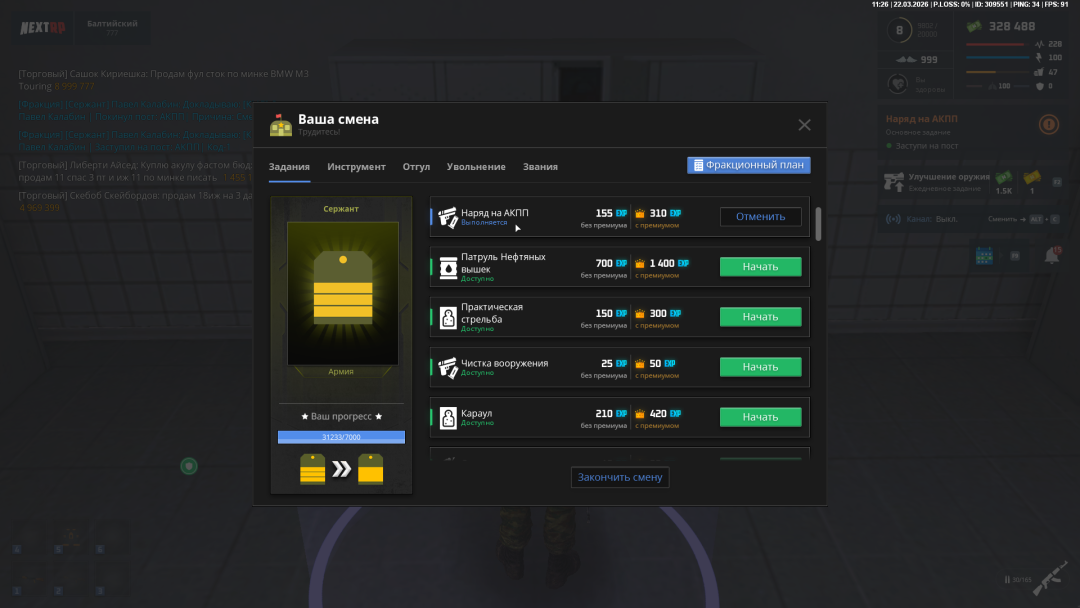Click the weapon icon for Чистка вооружения

click(448, 367)
